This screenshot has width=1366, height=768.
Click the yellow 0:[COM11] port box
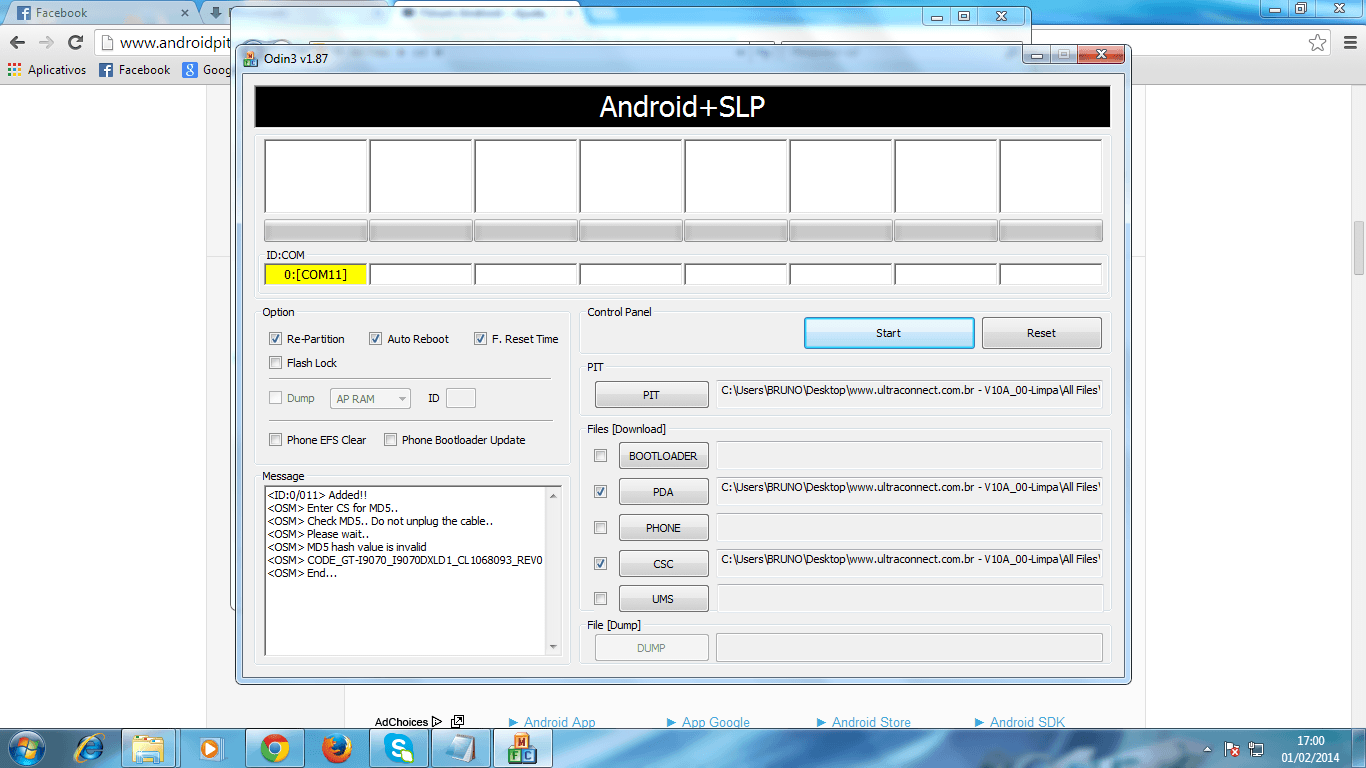(x=316, y=274)
